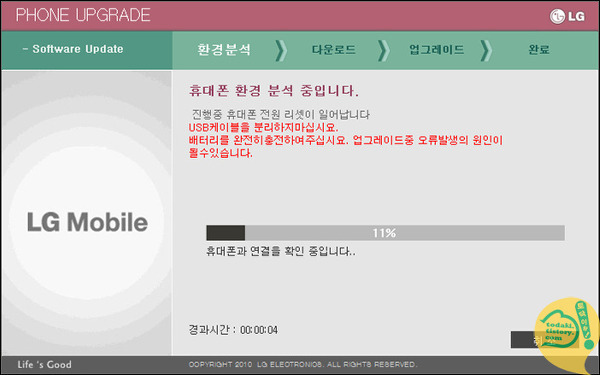
Task: Click the 11% progress bar
Action: [385, 233]
